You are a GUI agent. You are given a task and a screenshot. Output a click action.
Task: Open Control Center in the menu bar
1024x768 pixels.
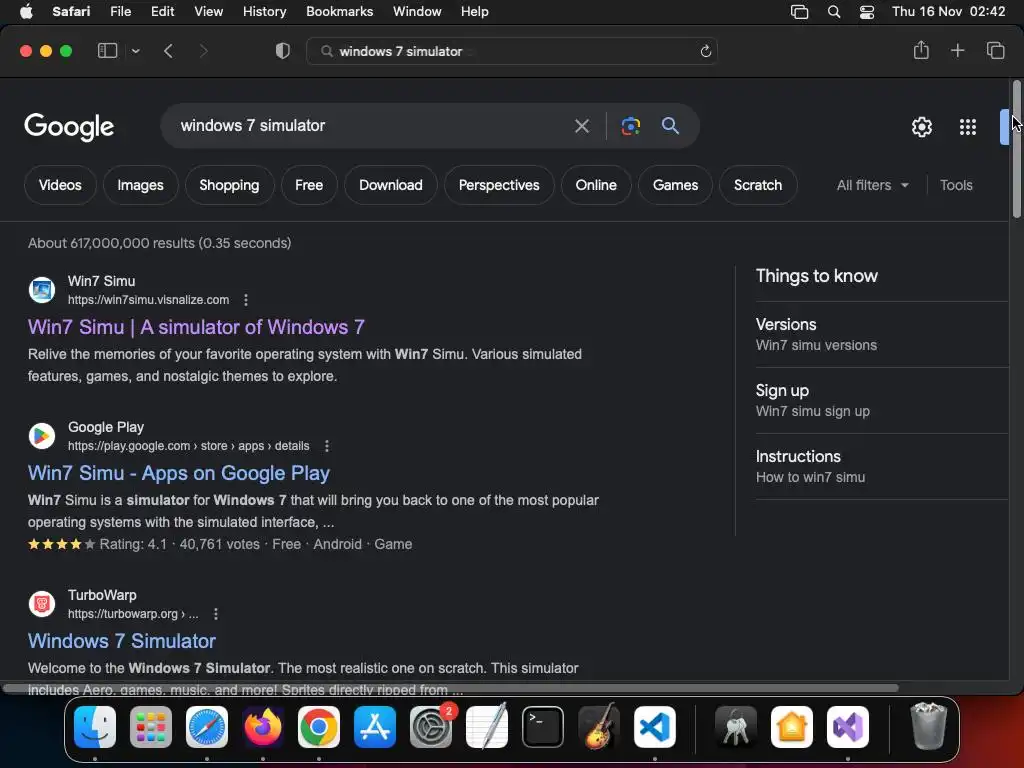click(x=867, y=12)
